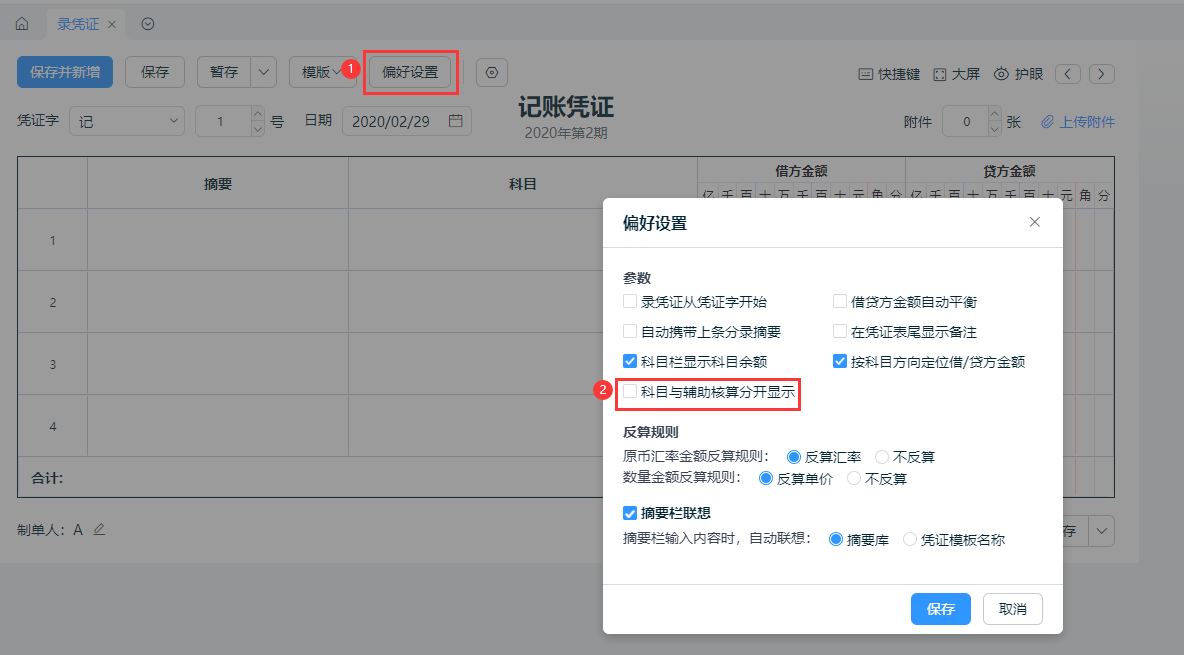Go to next voucher arrow
This screenshot has width=1184, height=655.
click(1102, 74)
